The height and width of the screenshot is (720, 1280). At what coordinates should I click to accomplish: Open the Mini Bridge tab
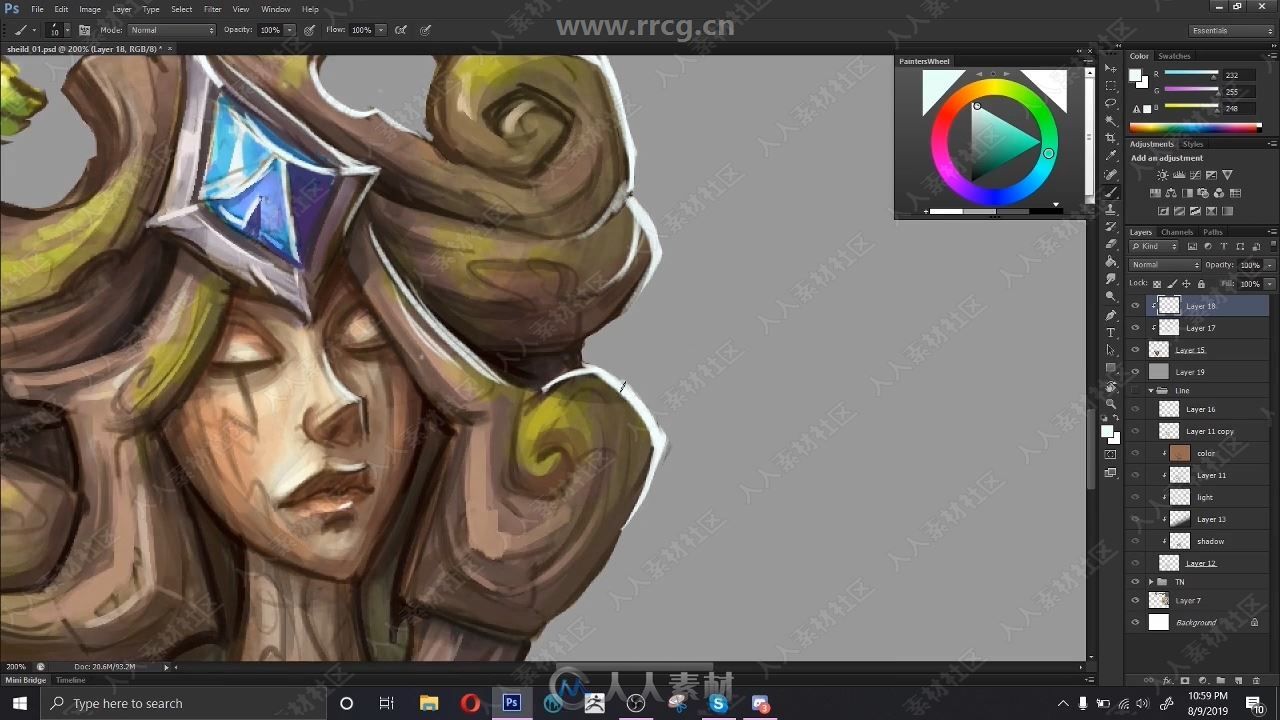24,680
